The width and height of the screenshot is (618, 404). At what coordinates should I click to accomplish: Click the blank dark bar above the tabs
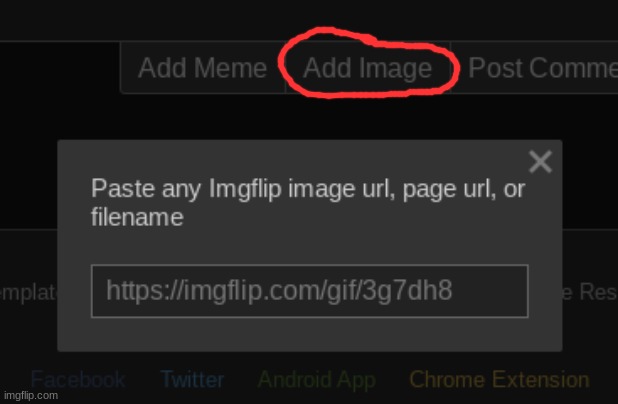click(300, 18)
